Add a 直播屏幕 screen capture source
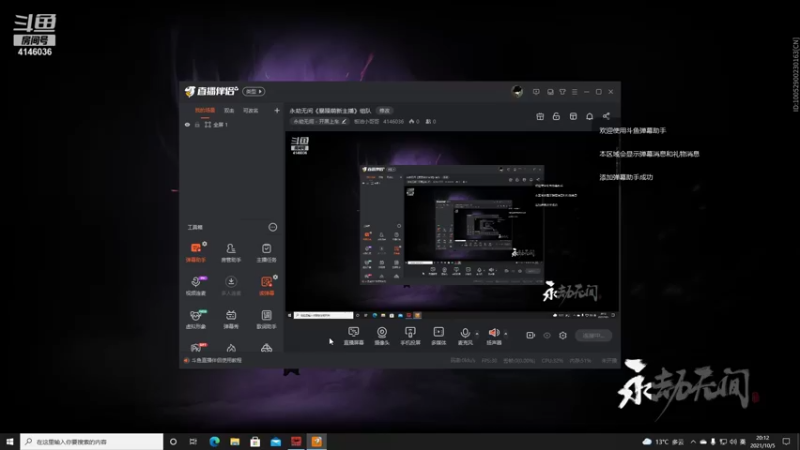Screen dimensions: 800x450 click(x=354, y=336)
